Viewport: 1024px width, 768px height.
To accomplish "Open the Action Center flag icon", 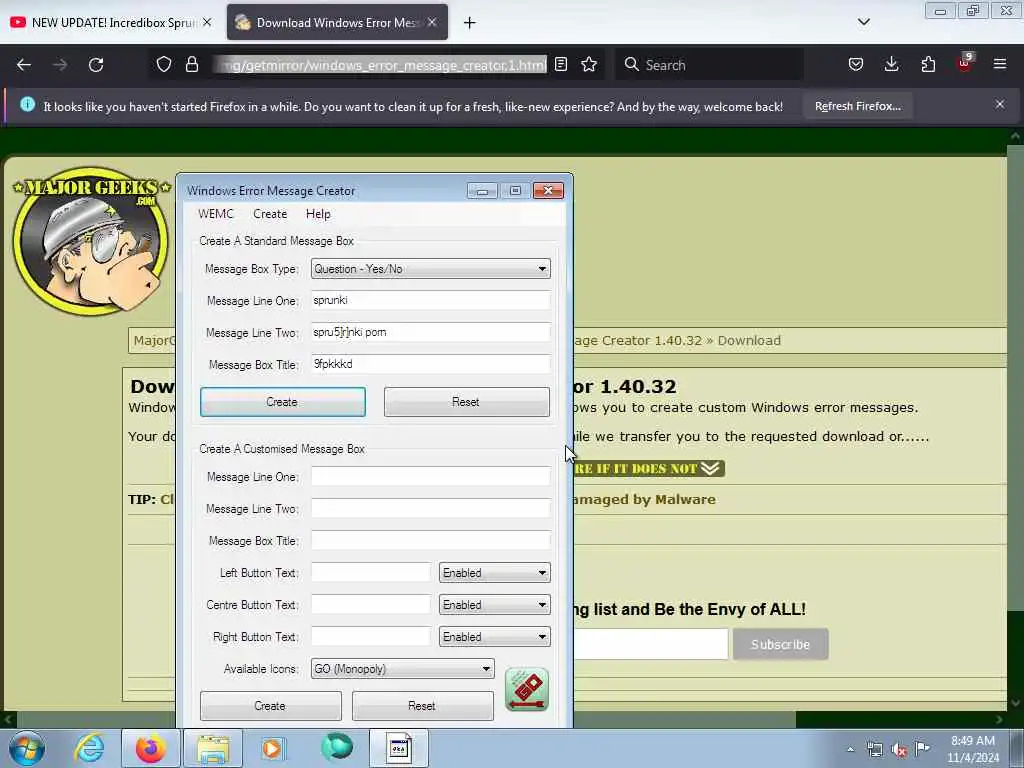I will pyautogui.click(x=922, y=748).
